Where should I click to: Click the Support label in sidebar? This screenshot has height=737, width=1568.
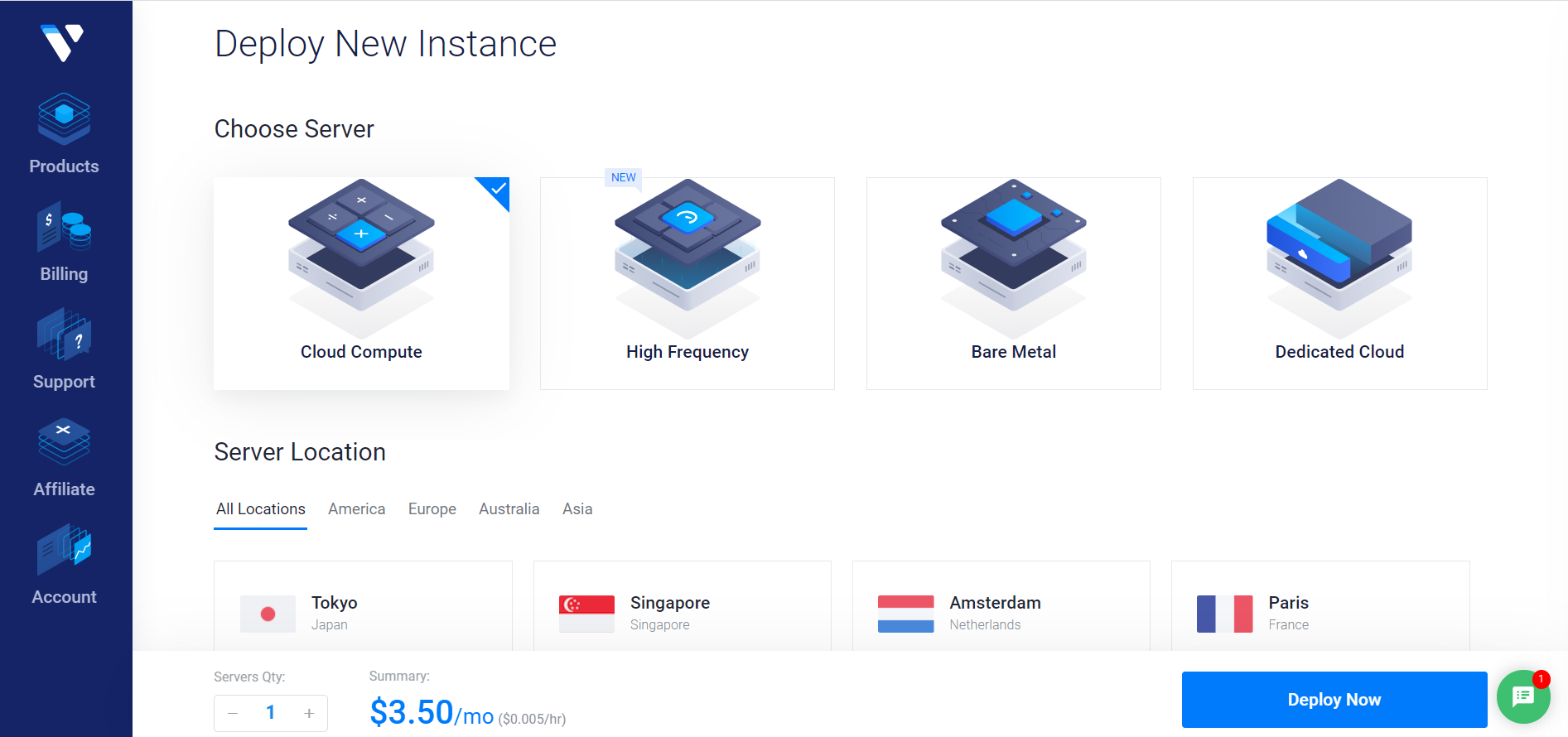(x=64, y=382)
